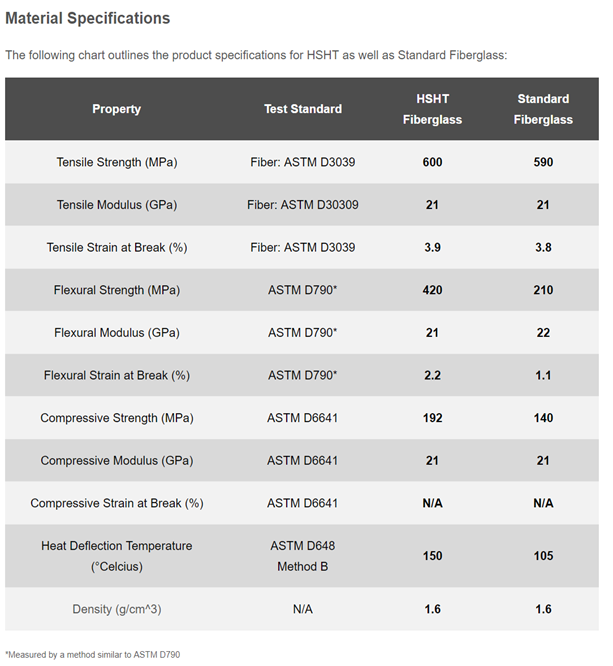Select the Flexural Strain at Break label
Image resolution: width=613 pixels, height=666 pixels.
pos(117,376)
